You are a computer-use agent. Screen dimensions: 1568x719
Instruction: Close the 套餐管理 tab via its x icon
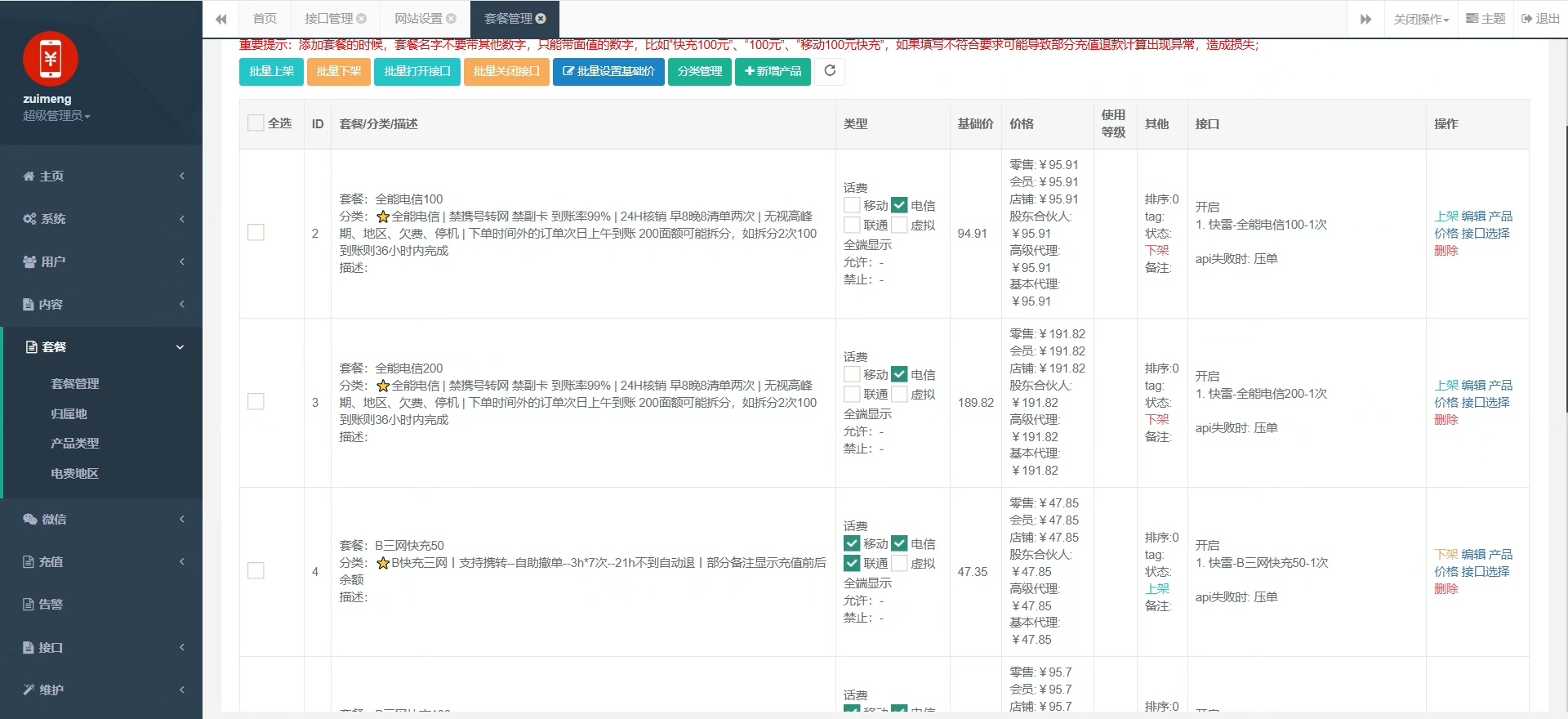point(541,19)
